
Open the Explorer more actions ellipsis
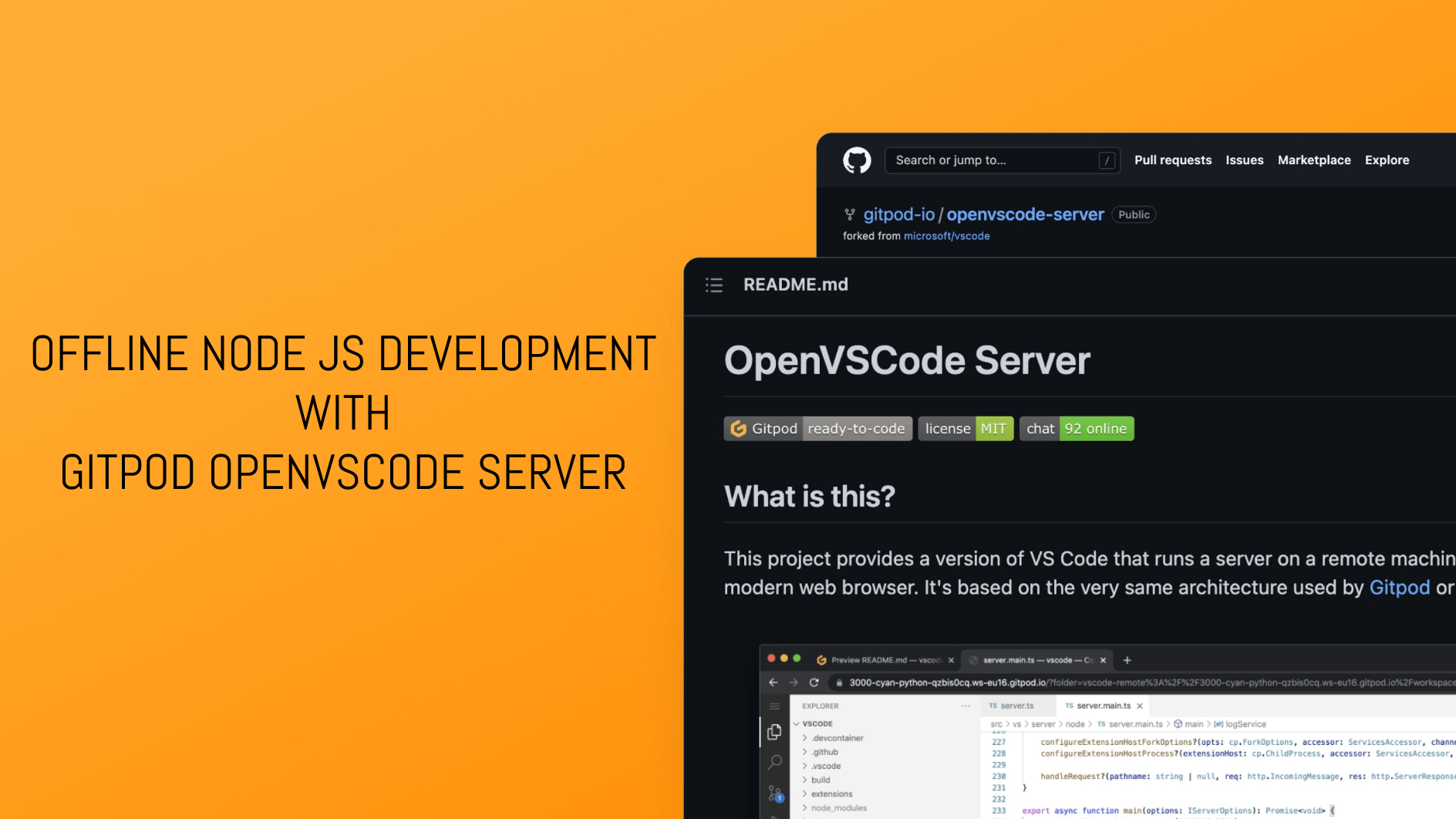click(x=965, y=706)
